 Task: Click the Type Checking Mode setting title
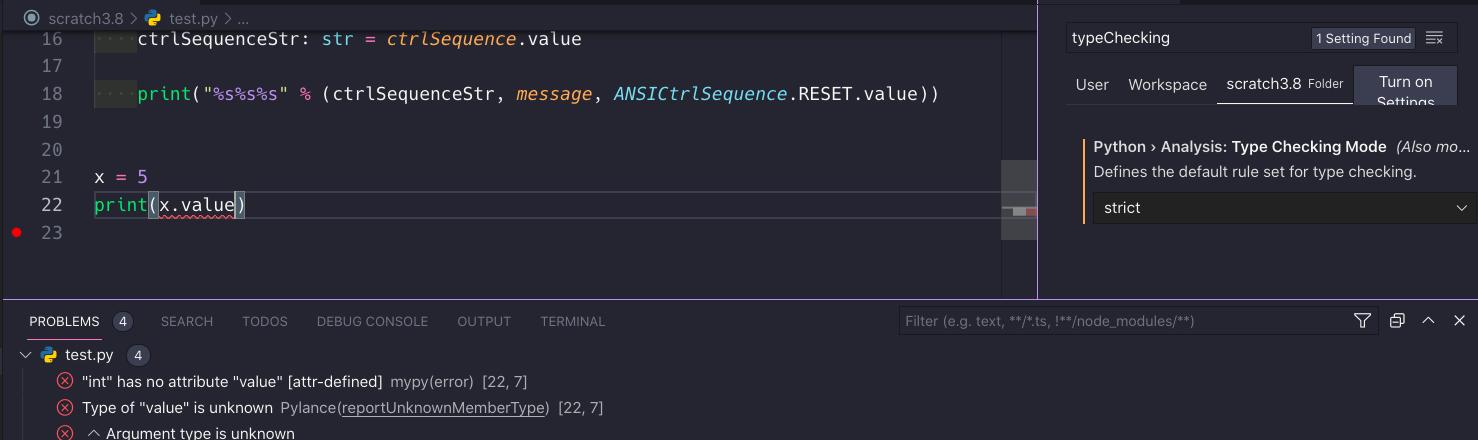coord(1240,147)
